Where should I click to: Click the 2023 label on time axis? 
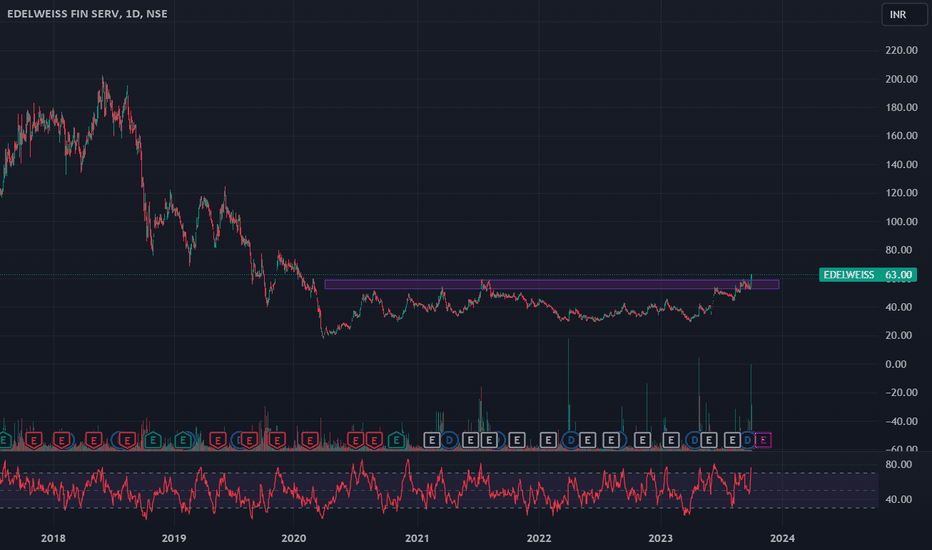tap(660, 538)
